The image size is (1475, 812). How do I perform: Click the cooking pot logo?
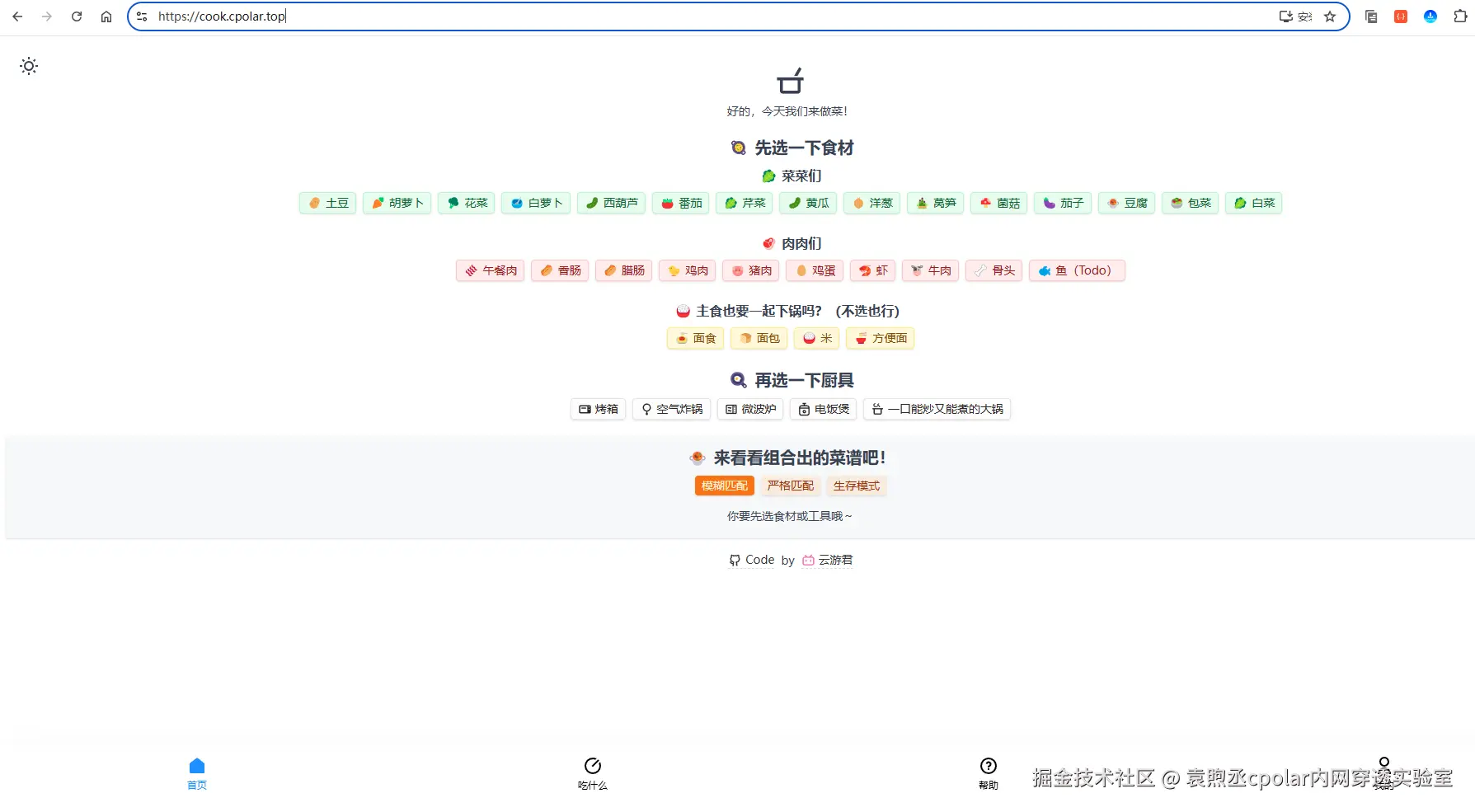[x=790, y=81]
